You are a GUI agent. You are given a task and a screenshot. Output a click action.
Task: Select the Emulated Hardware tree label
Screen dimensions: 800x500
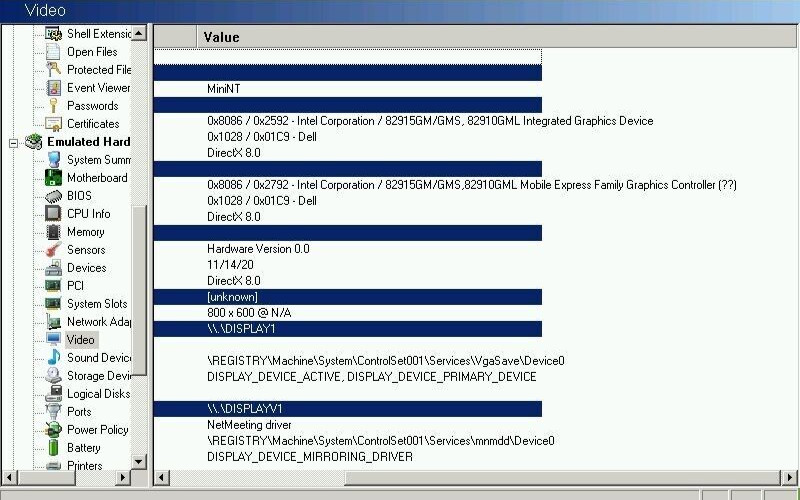[x=88, y=142]
